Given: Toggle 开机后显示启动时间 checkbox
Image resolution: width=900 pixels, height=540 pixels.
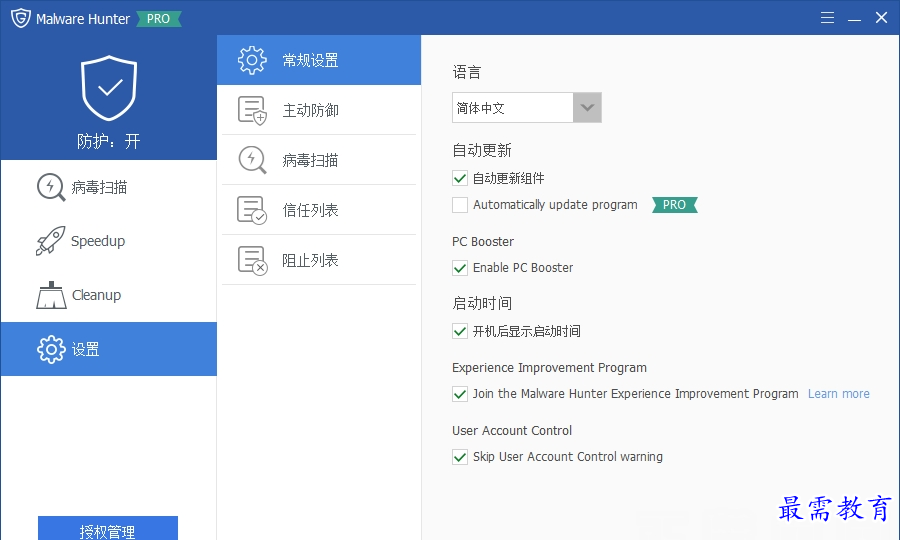Looking at the screenshot, I should tap(460, 331).
